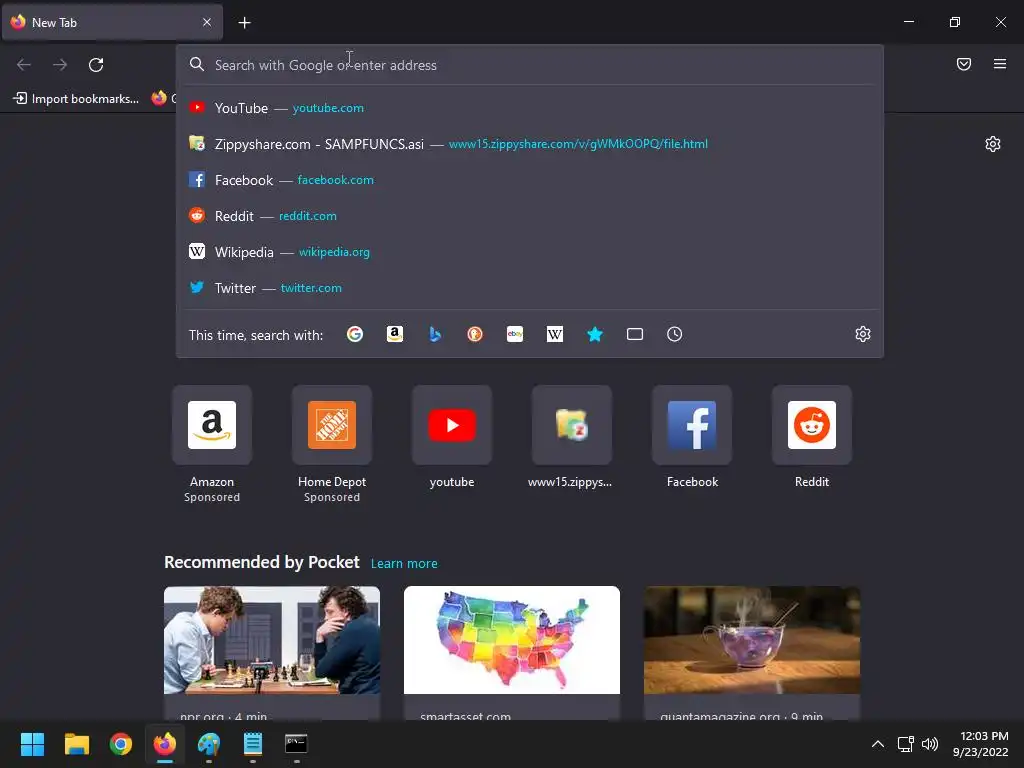Open Notepad from taskbar
Screen dimensions: 1024x768
coord(253,744)
